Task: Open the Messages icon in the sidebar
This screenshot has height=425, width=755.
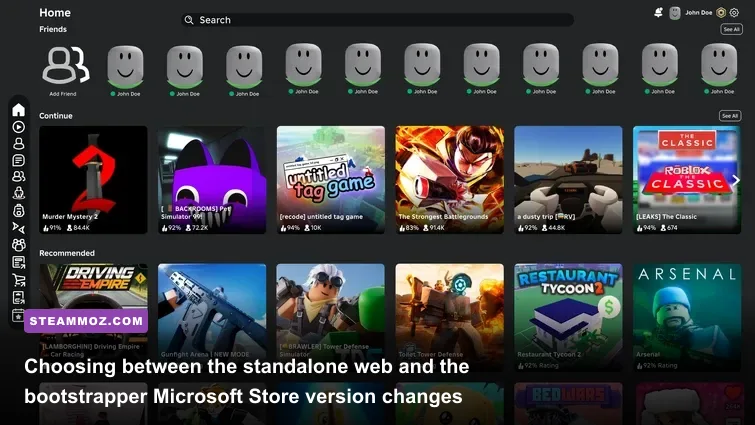Action: click(18, 160)
